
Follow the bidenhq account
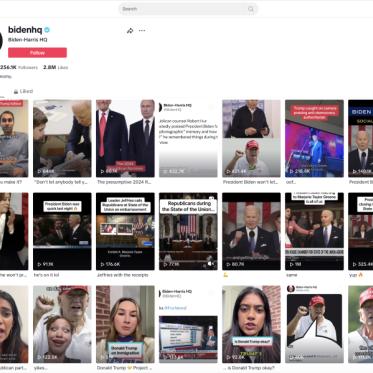tap(37, 53)
